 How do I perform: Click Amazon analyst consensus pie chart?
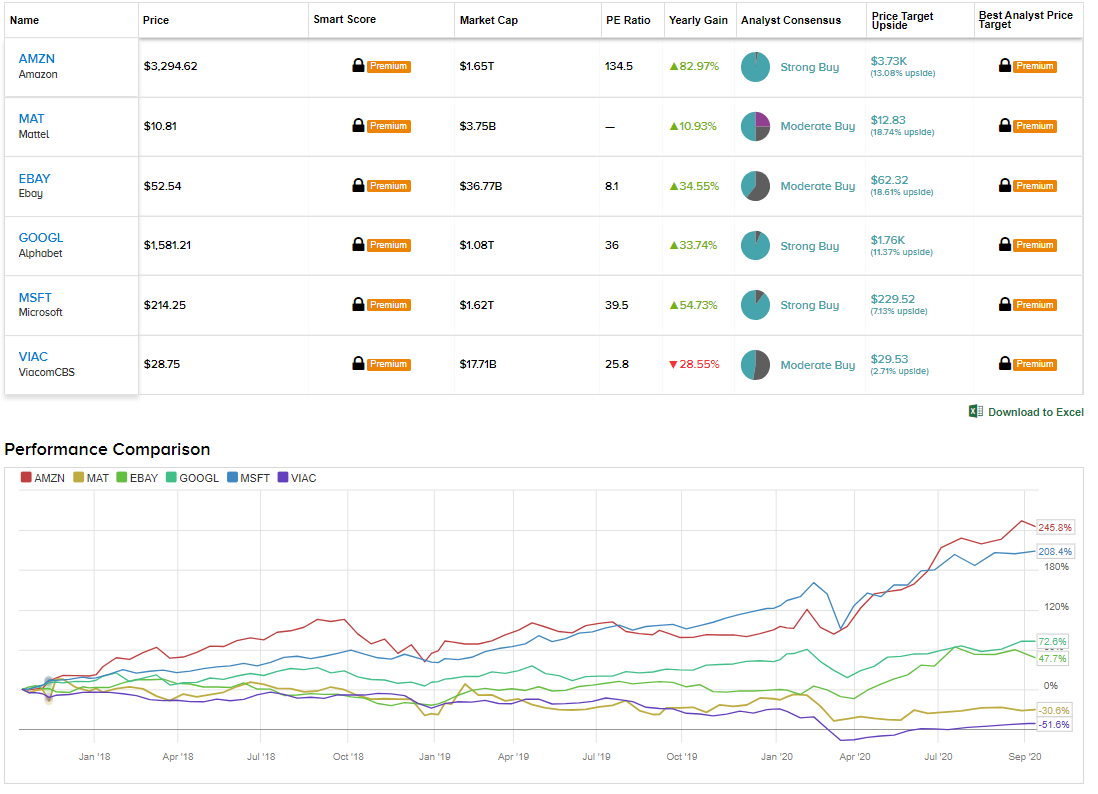[756, 67]
